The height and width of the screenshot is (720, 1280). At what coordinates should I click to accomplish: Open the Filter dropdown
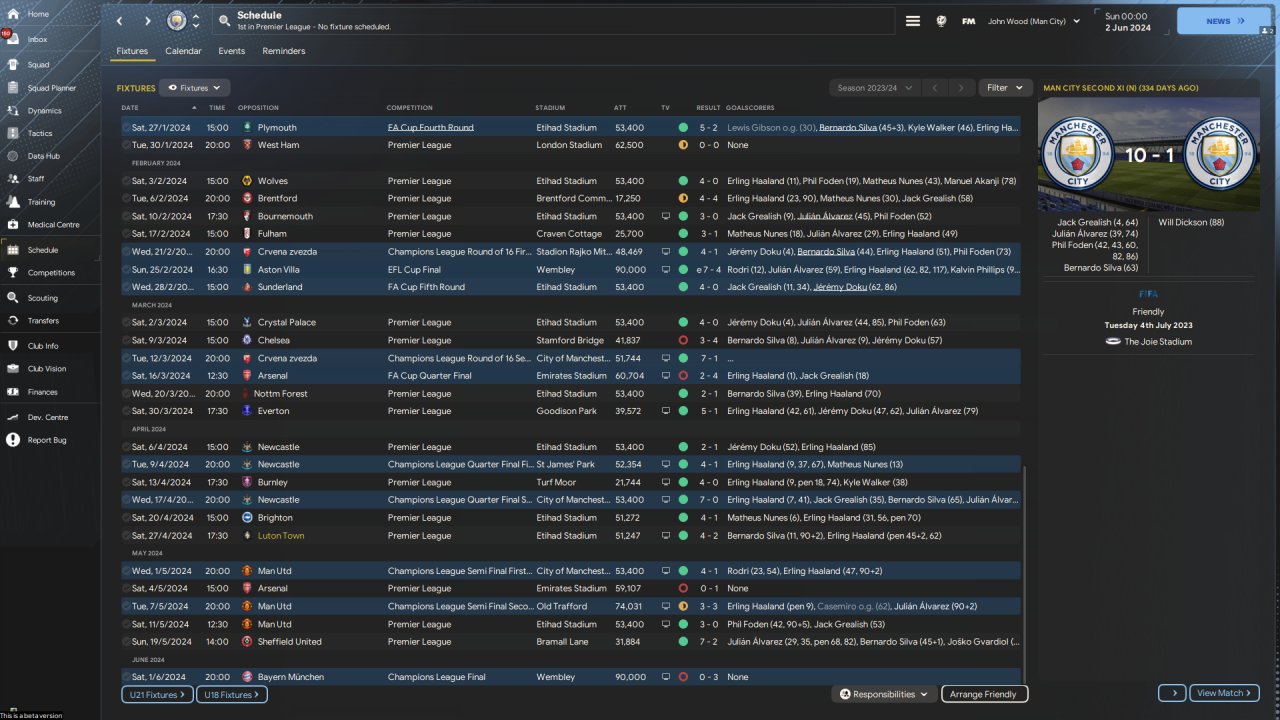(x=1005, y=88)
